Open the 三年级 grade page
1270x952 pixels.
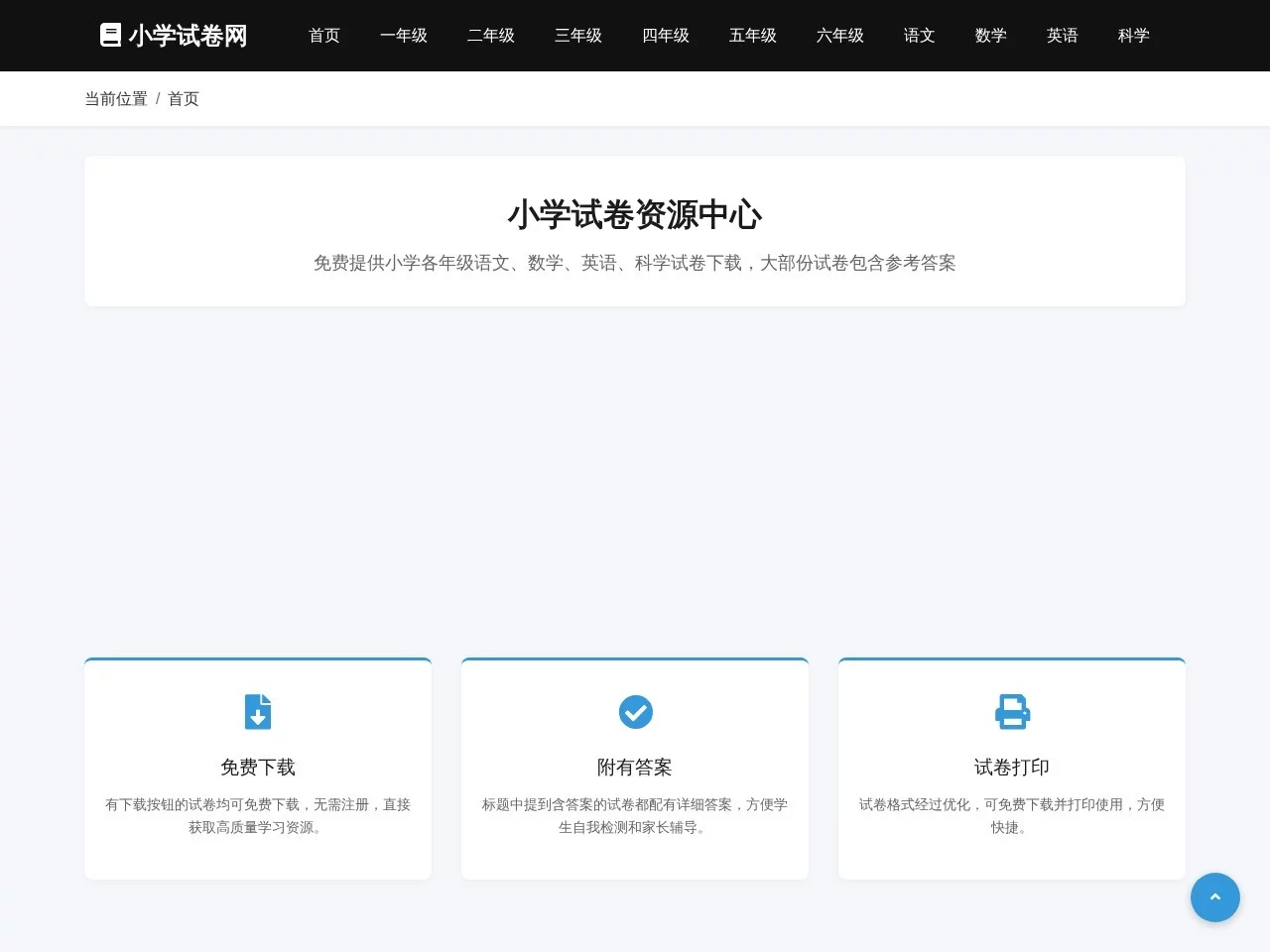tap(578, 35)
